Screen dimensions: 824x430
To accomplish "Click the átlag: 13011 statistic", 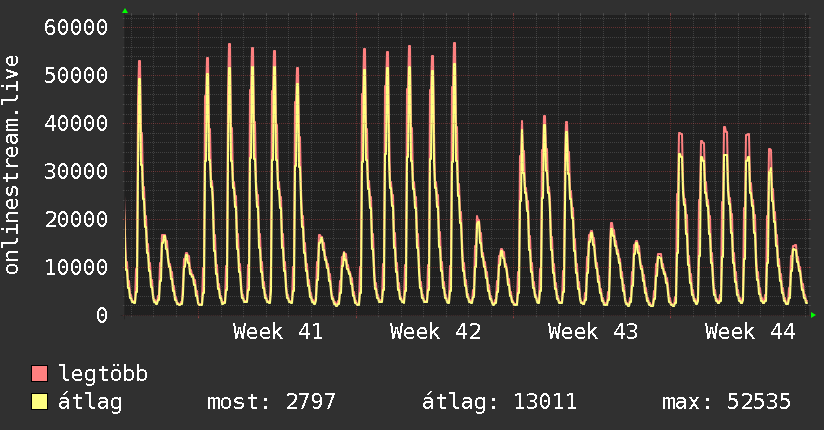I will [x=499, y=403].
